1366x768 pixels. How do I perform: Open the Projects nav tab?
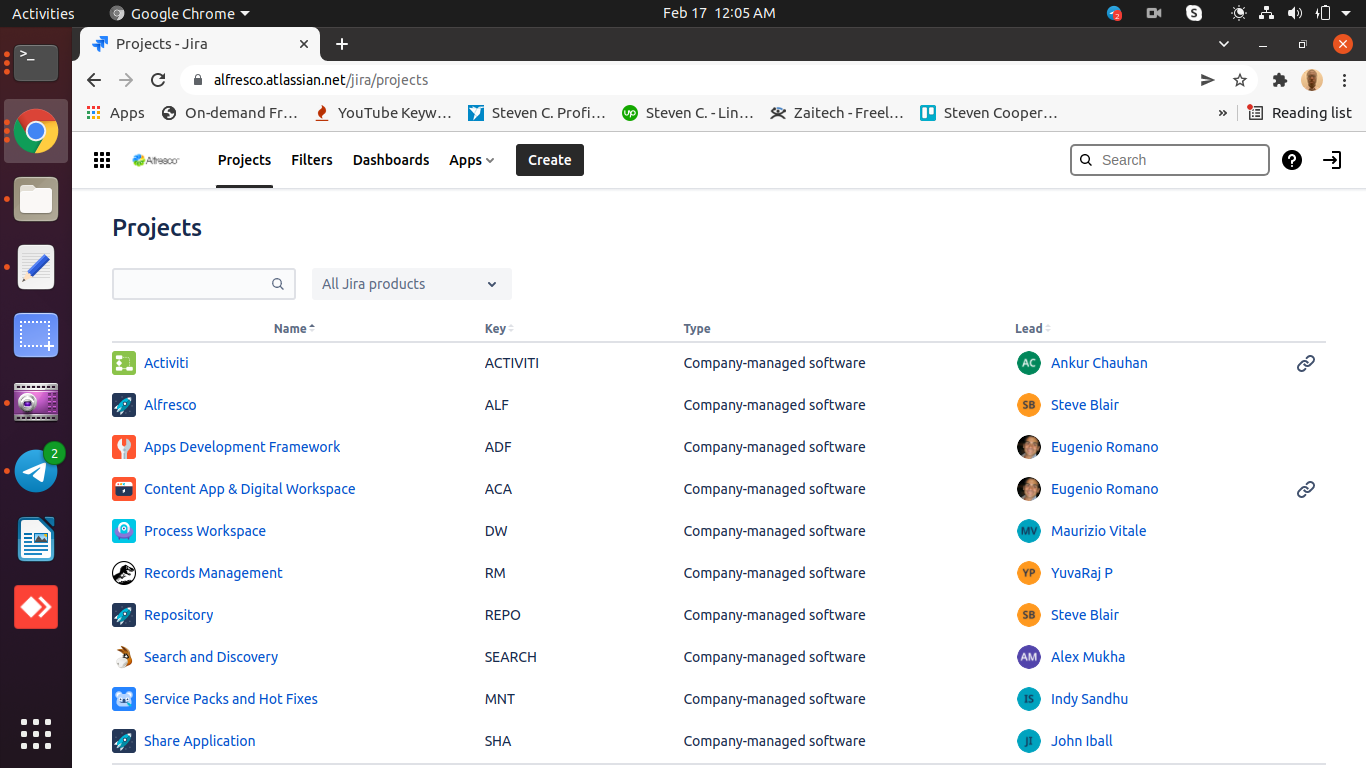(245, 160)
